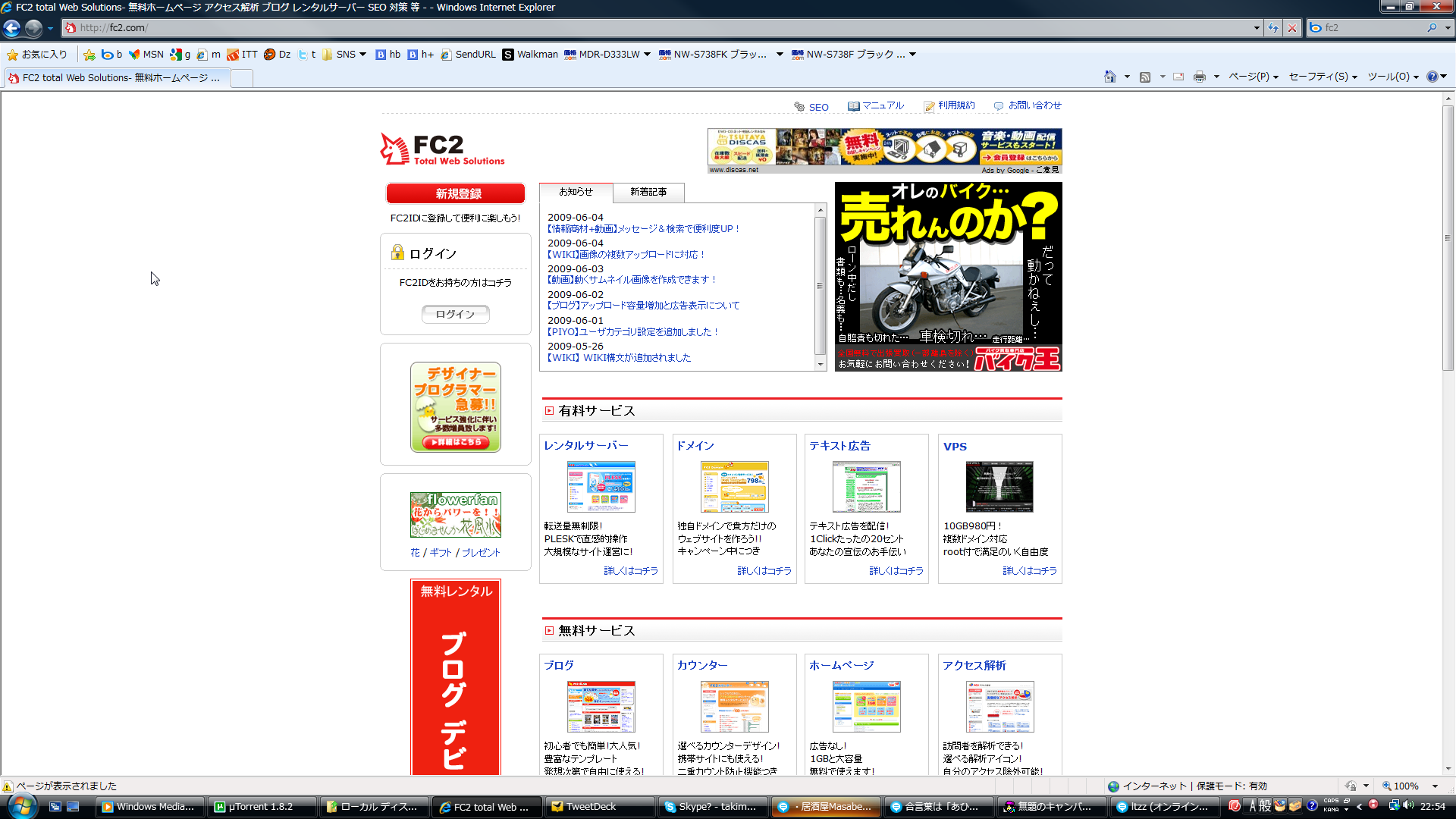This screenshot has width=1456, height=819.
Task: Click the Add to Favorites Bar star icon
Action: point(89,55)
